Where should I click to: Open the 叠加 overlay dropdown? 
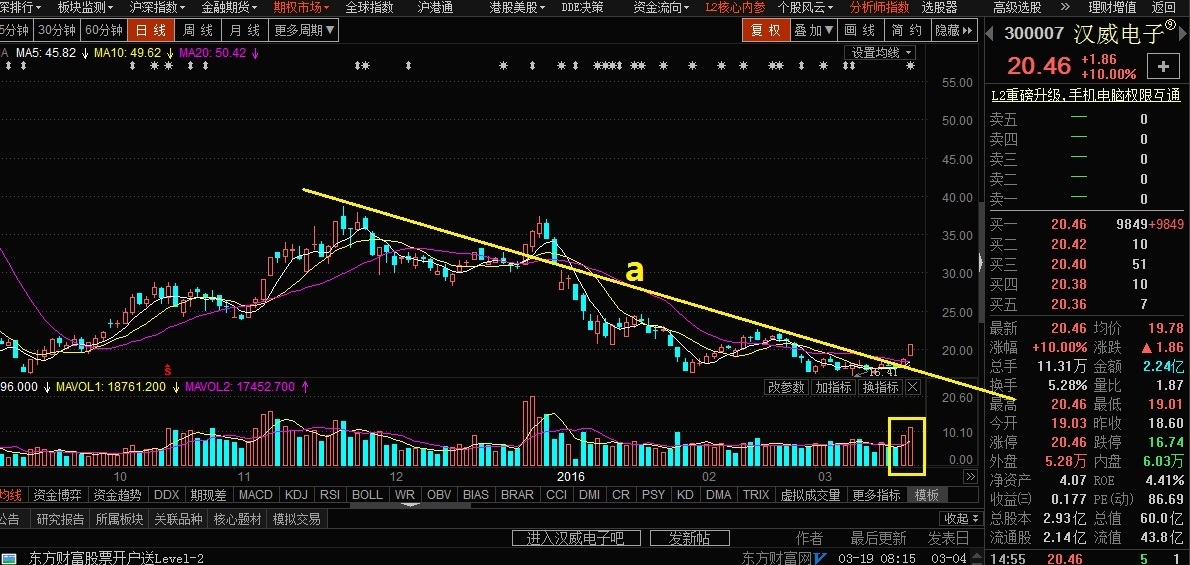[x=813, y=30]
